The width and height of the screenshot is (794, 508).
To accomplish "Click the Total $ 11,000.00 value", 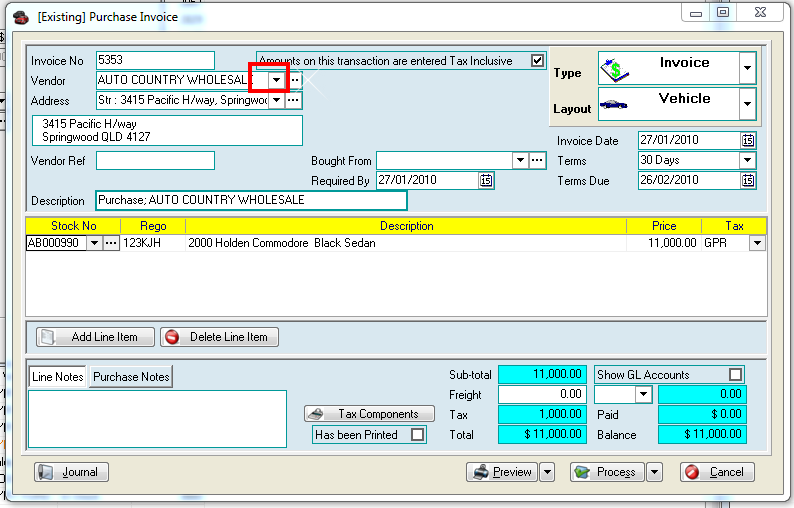I will click(542, 435).
